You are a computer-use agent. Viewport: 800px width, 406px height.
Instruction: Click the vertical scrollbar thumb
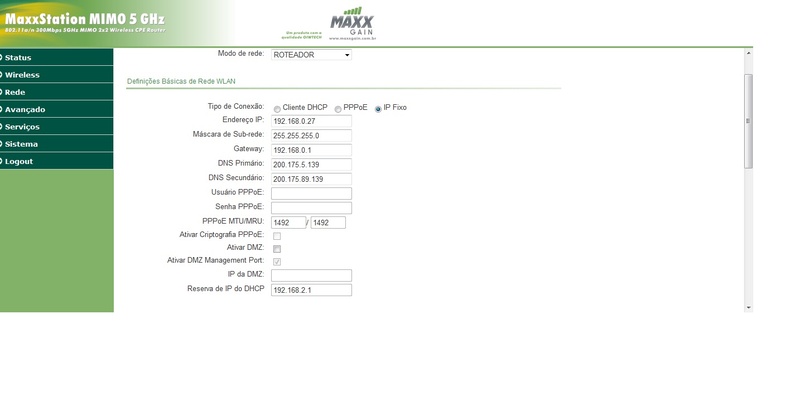748,121
